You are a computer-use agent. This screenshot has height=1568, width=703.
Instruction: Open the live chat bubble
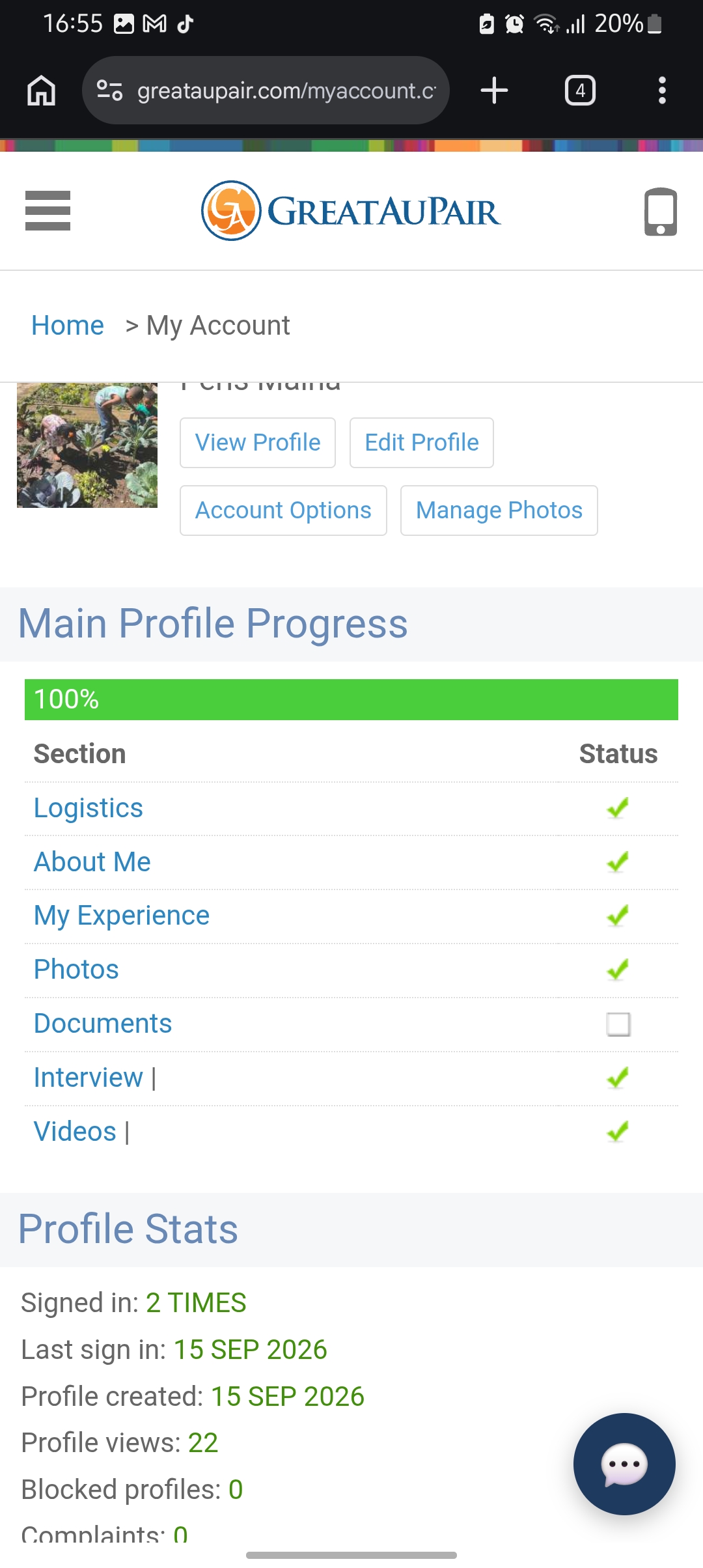coord(624,1464)
